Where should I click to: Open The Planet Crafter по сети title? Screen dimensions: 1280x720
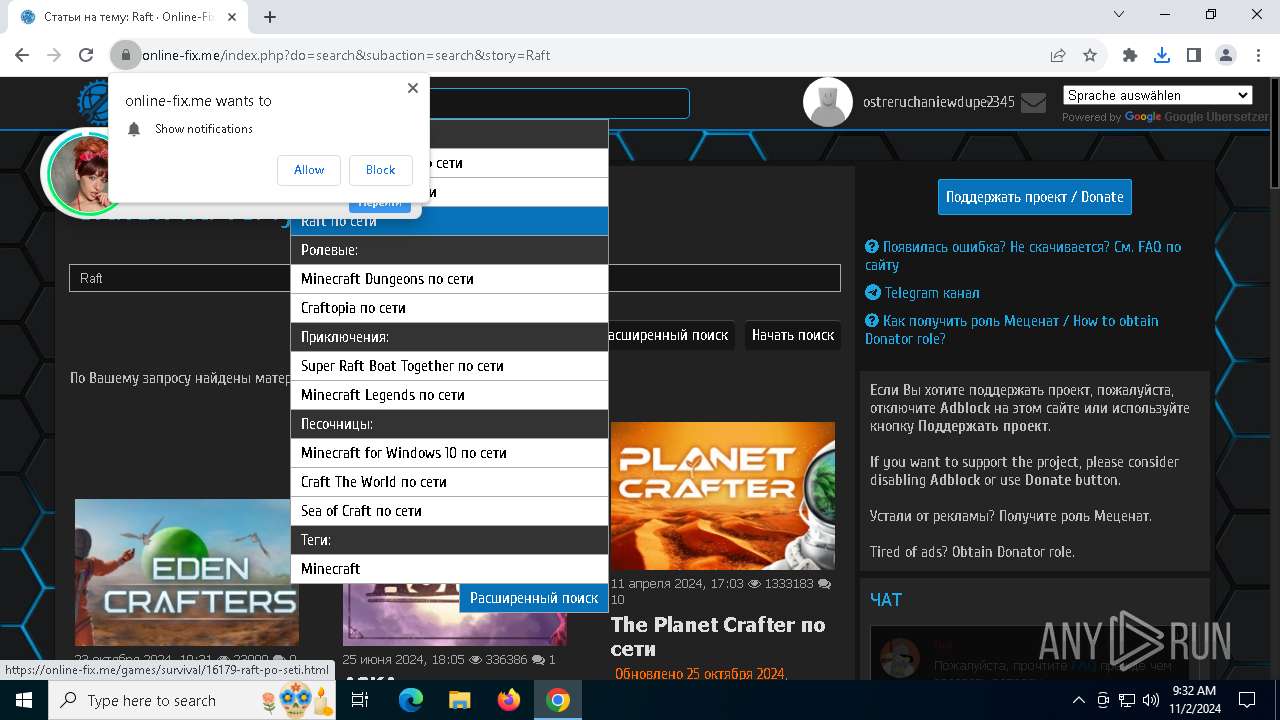click(x=718, y=636)
